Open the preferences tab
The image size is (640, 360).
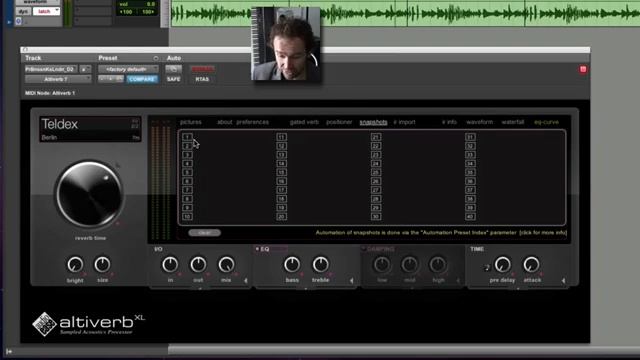click(x=252, y=122)
